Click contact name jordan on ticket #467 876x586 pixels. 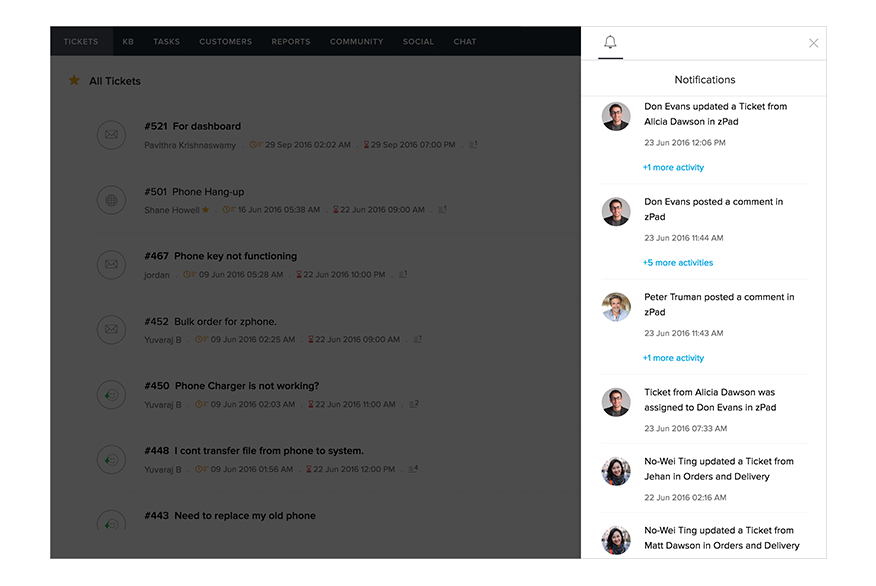coord(156,275)
